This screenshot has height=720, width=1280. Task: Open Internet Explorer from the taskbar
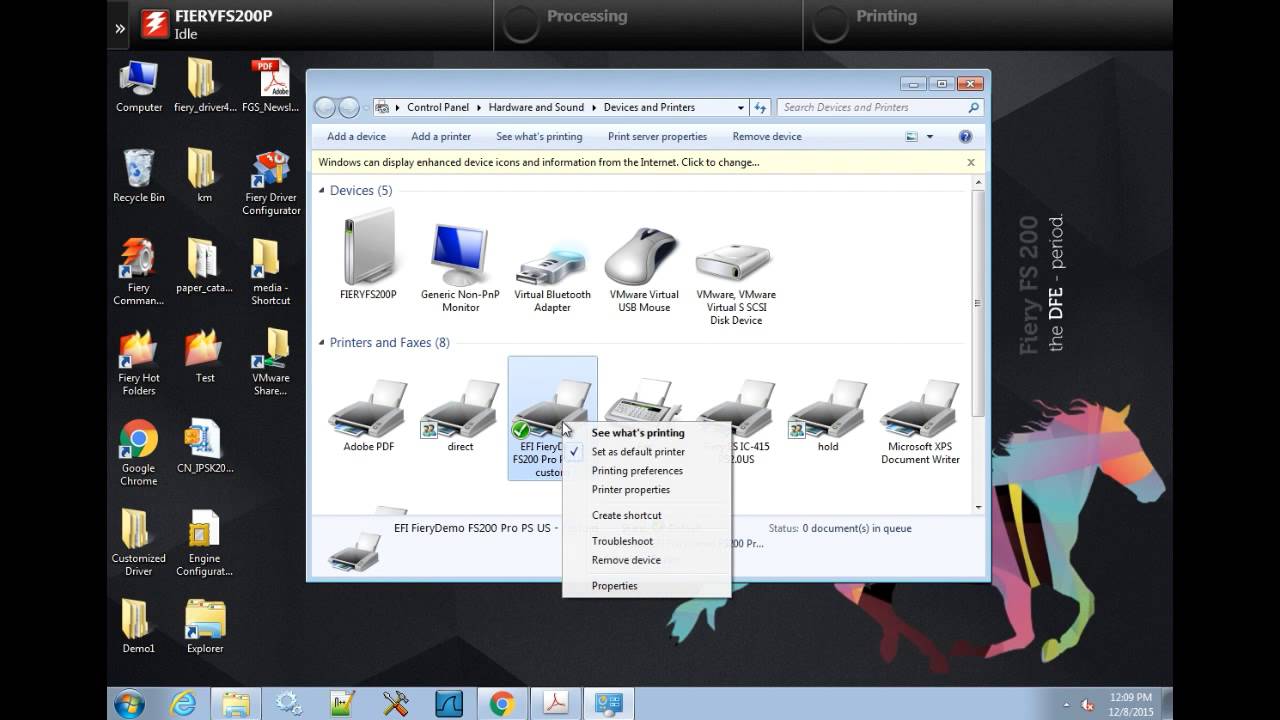[183, 703]
